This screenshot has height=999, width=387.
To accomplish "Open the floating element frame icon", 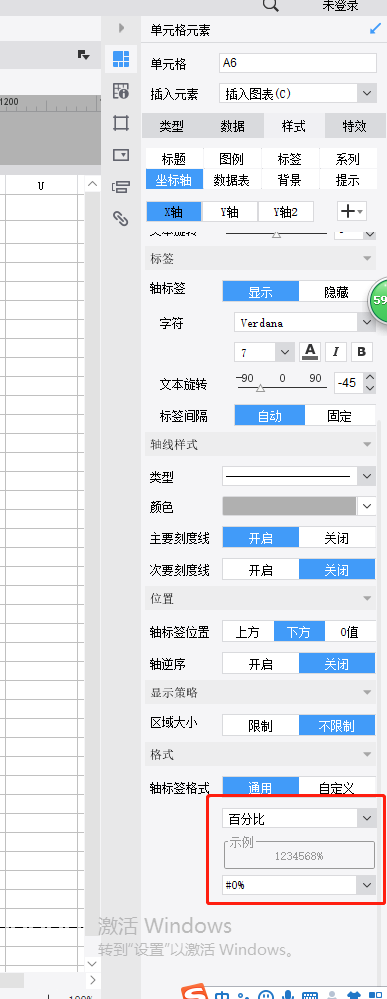I will [x=121, y=123].
